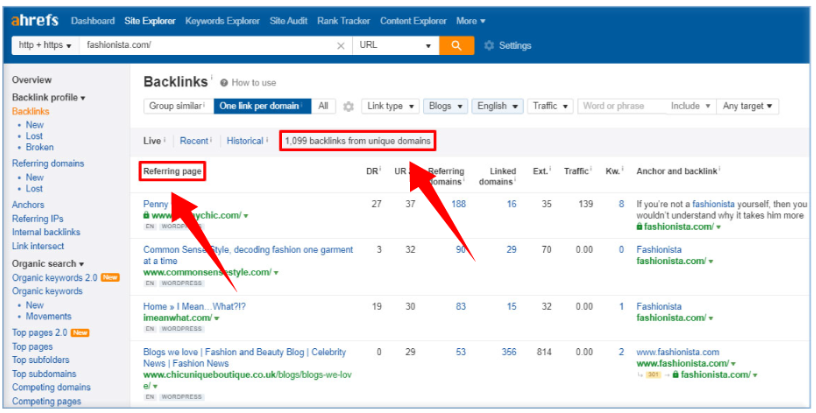Sort by the Kw. column header
The width and height of the screenshot is (816, 413).
[x=614, y=171]
